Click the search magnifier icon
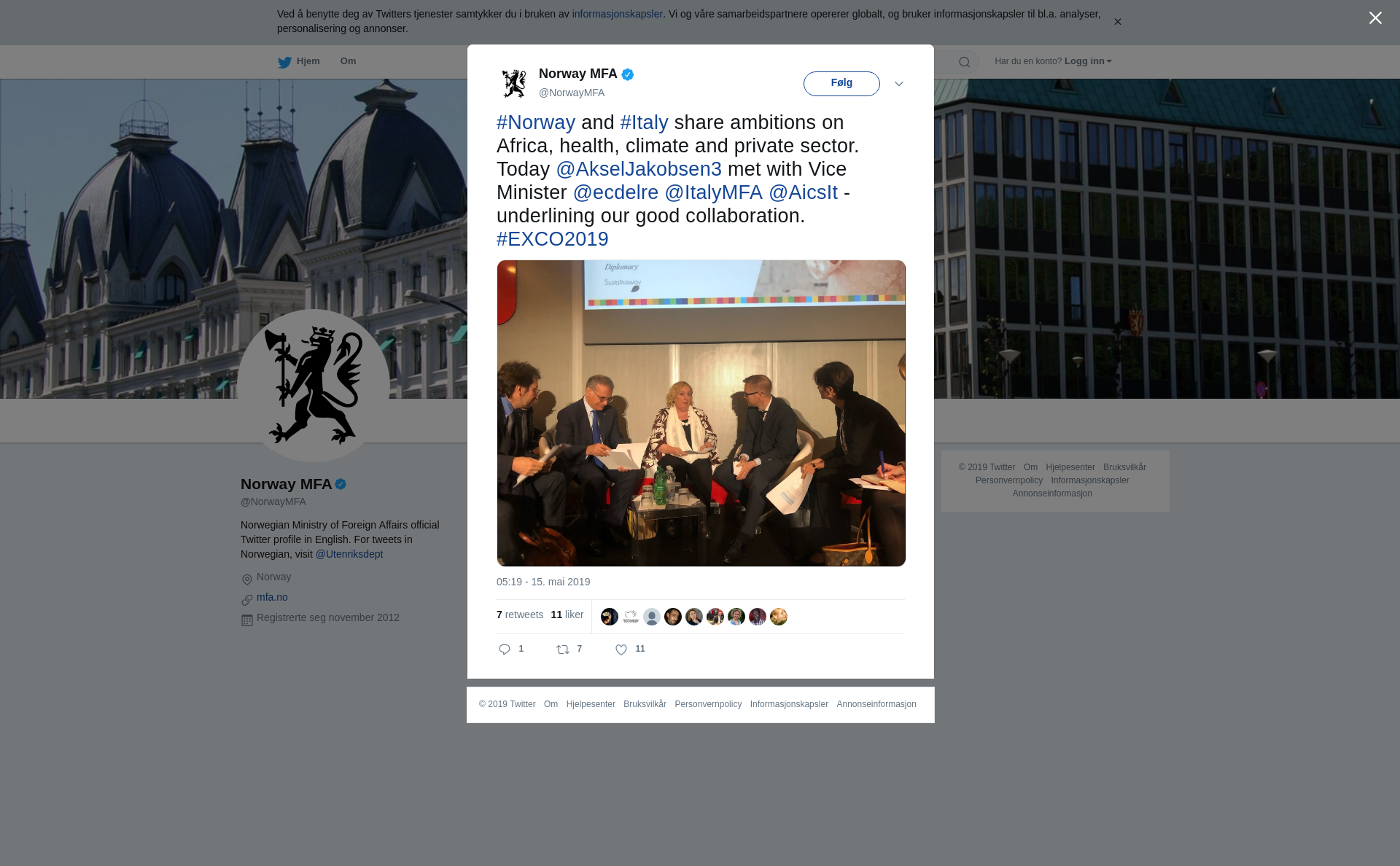The image size is (1400, 866). tap(965, 62)
